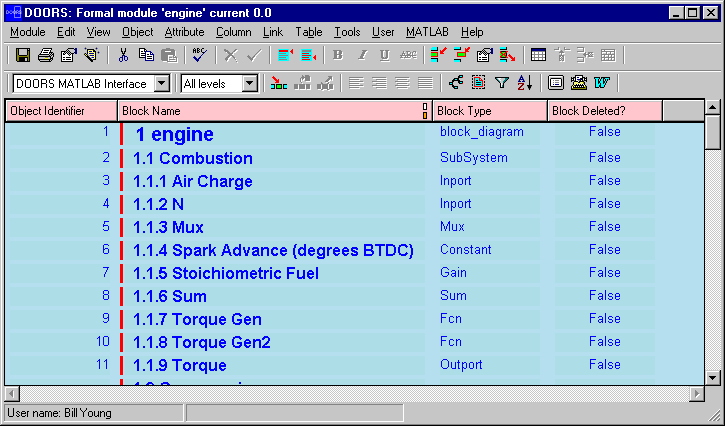This screenshot has width=725, height=426.
Task: Open the Column menu
Action: tap(233, 32)
